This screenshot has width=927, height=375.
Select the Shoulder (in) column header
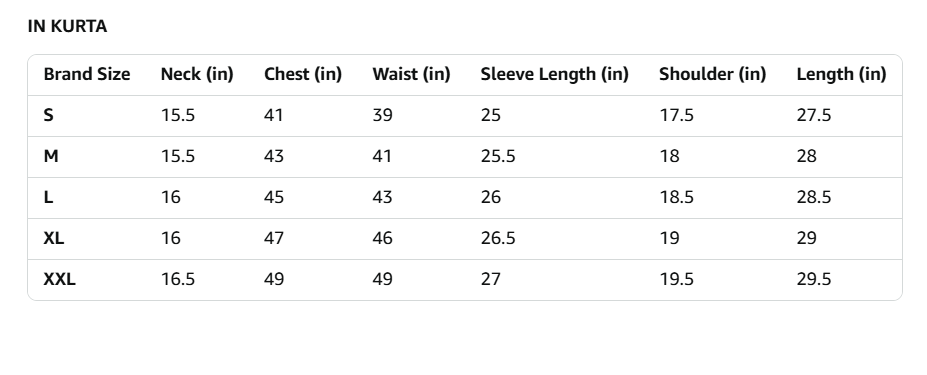pyautogui.click(x=712, y=75)
